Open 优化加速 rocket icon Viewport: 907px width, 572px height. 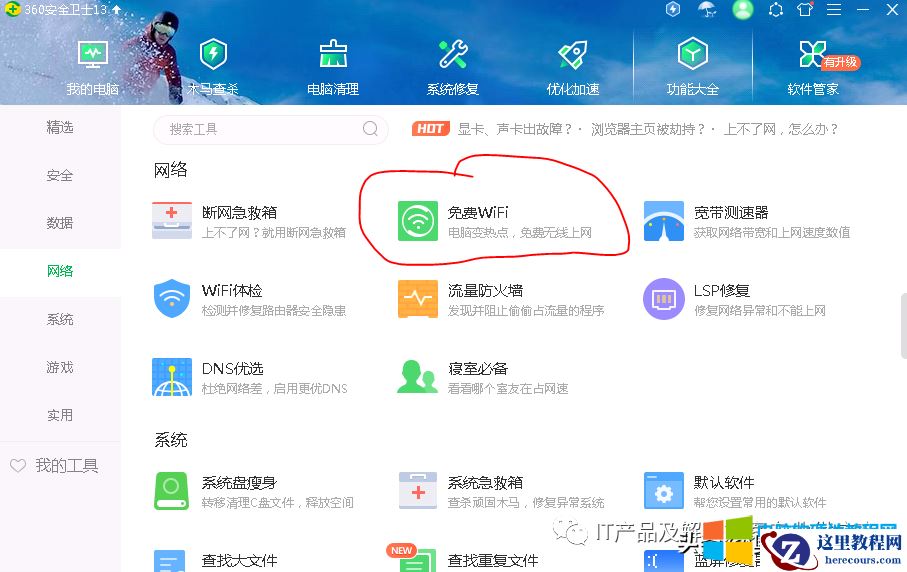pos(573,55)
